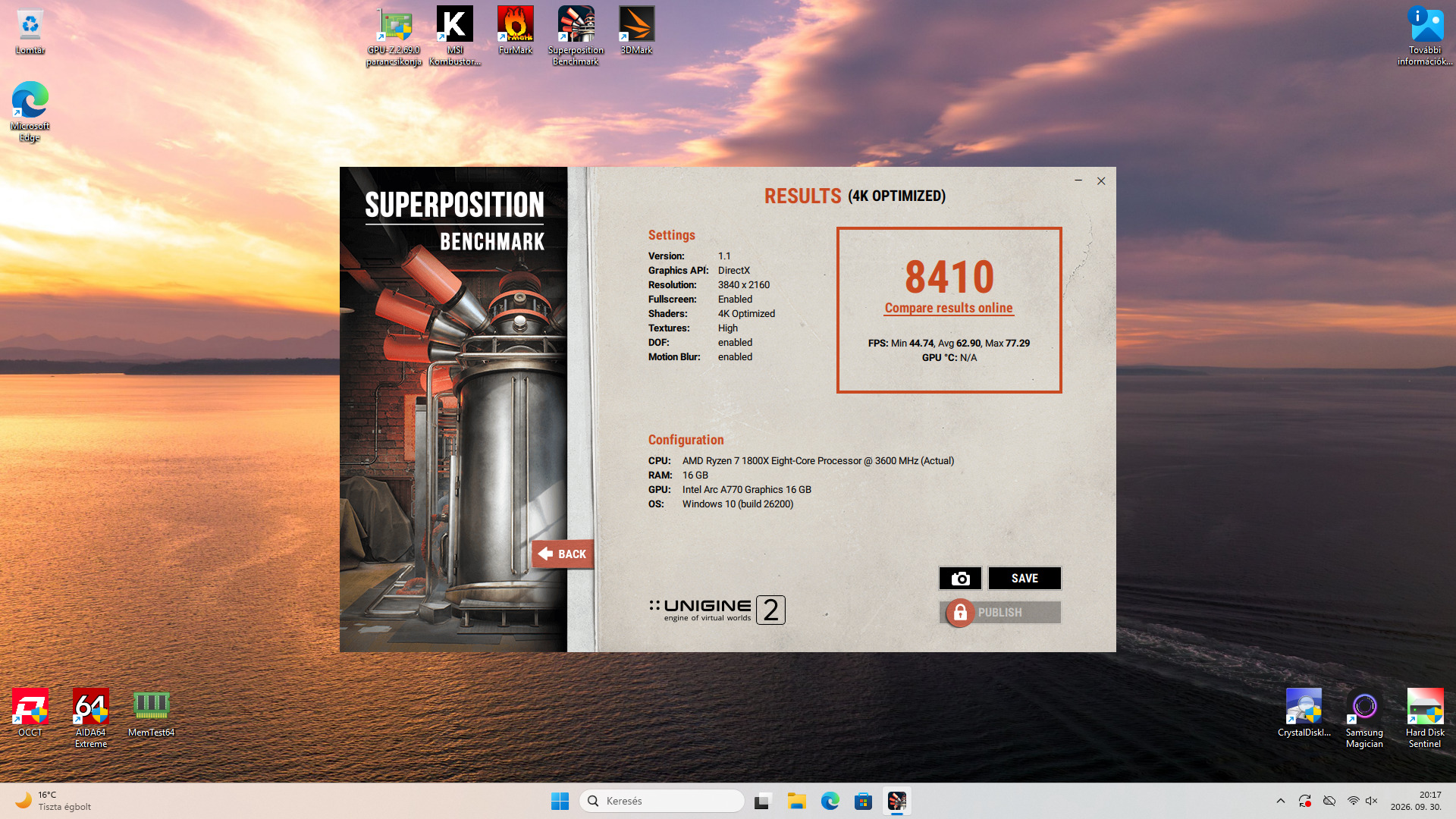Launch 3DMark desktop shortcut
The image size is (1456, 819).
pos(637,30)
